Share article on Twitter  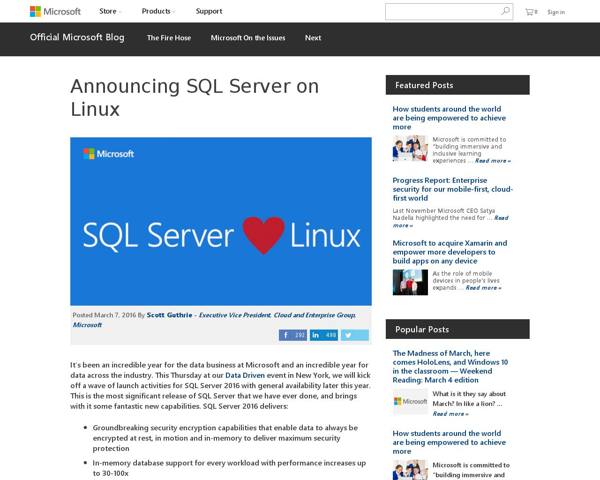tap(354, 335)
